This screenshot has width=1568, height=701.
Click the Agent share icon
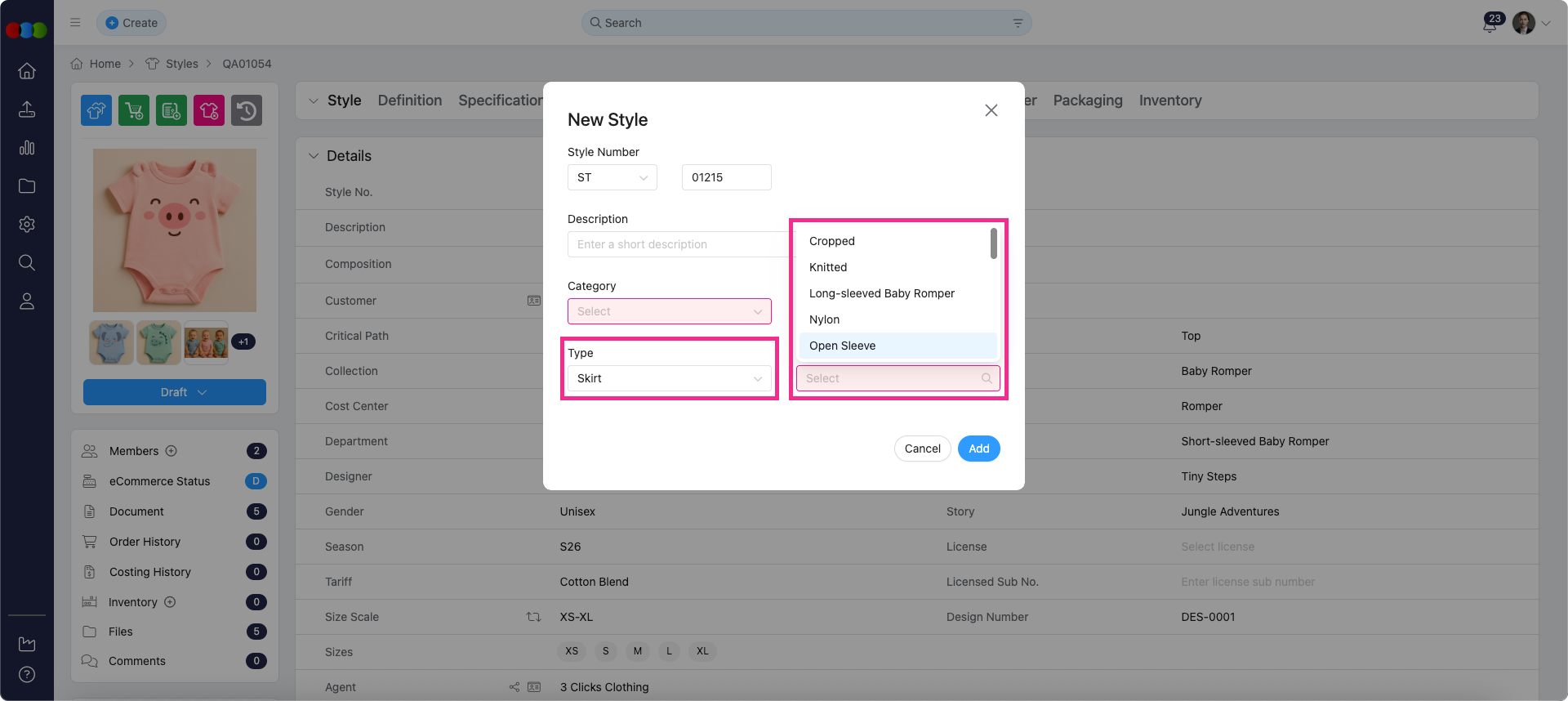click(514, 687)
